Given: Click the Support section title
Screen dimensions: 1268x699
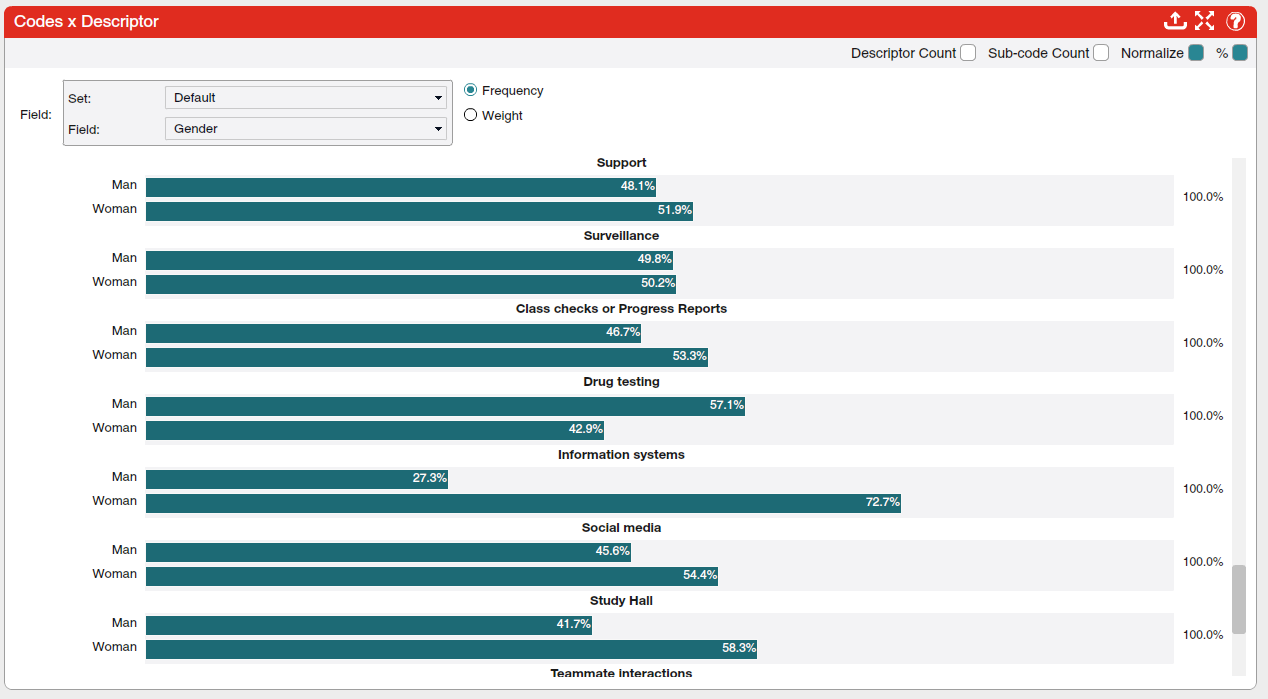Looking at the screenshot, I should (621, 162).
